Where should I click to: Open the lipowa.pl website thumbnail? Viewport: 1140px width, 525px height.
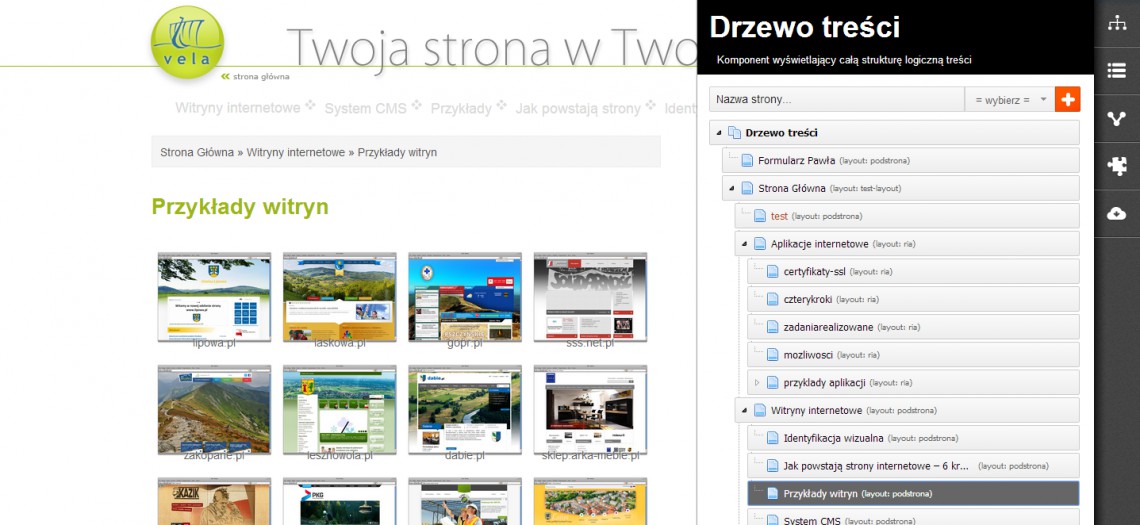click(214, 297)
